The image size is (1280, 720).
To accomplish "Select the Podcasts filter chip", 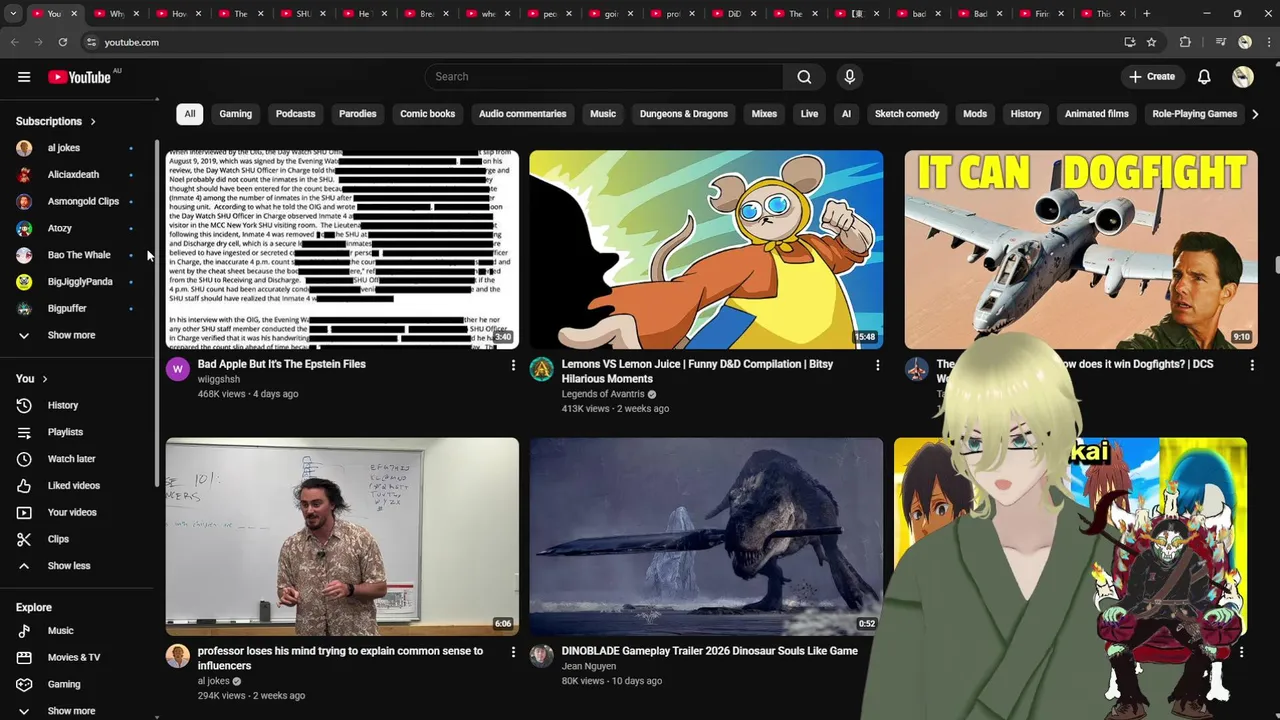I will pos(295,114).
